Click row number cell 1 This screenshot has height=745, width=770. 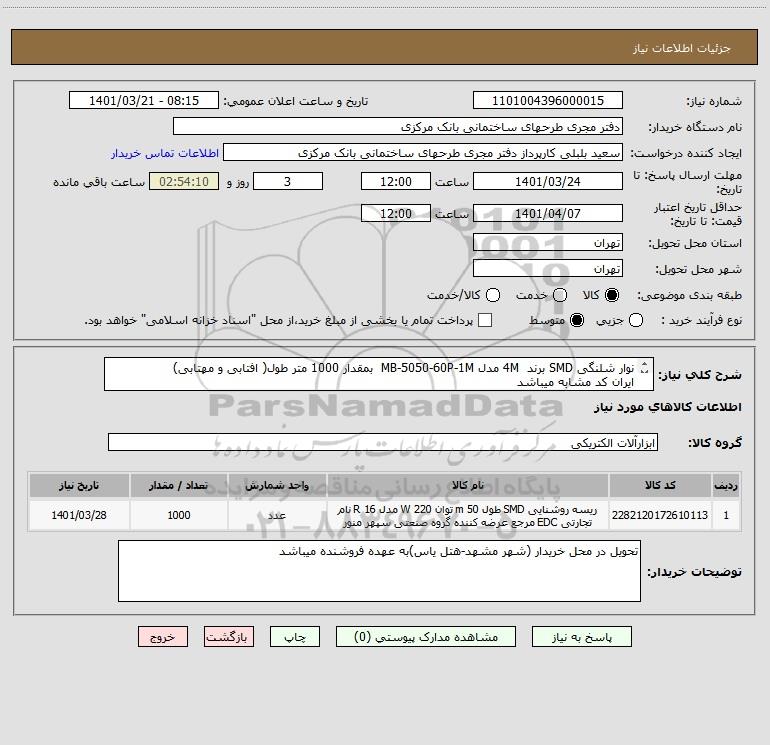(x=726, y=515)
